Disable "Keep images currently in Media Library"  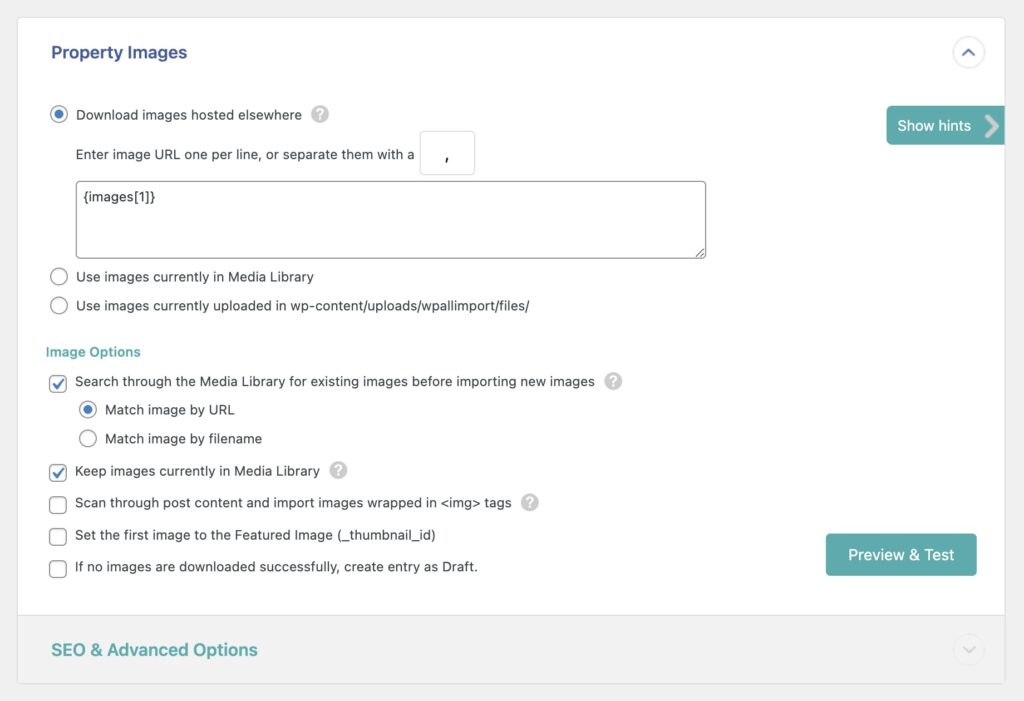tap(57, 471)
